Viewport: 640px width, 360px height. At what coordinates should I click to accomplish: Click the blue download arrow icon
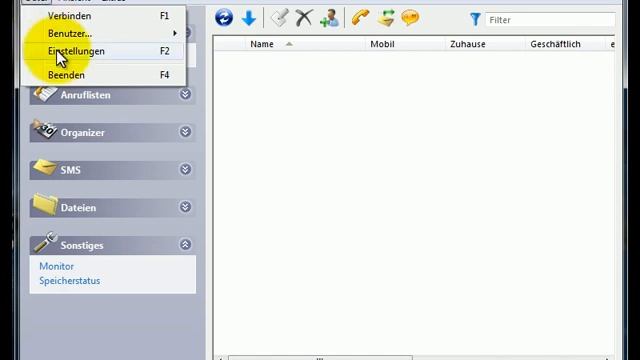click(249, 18)
